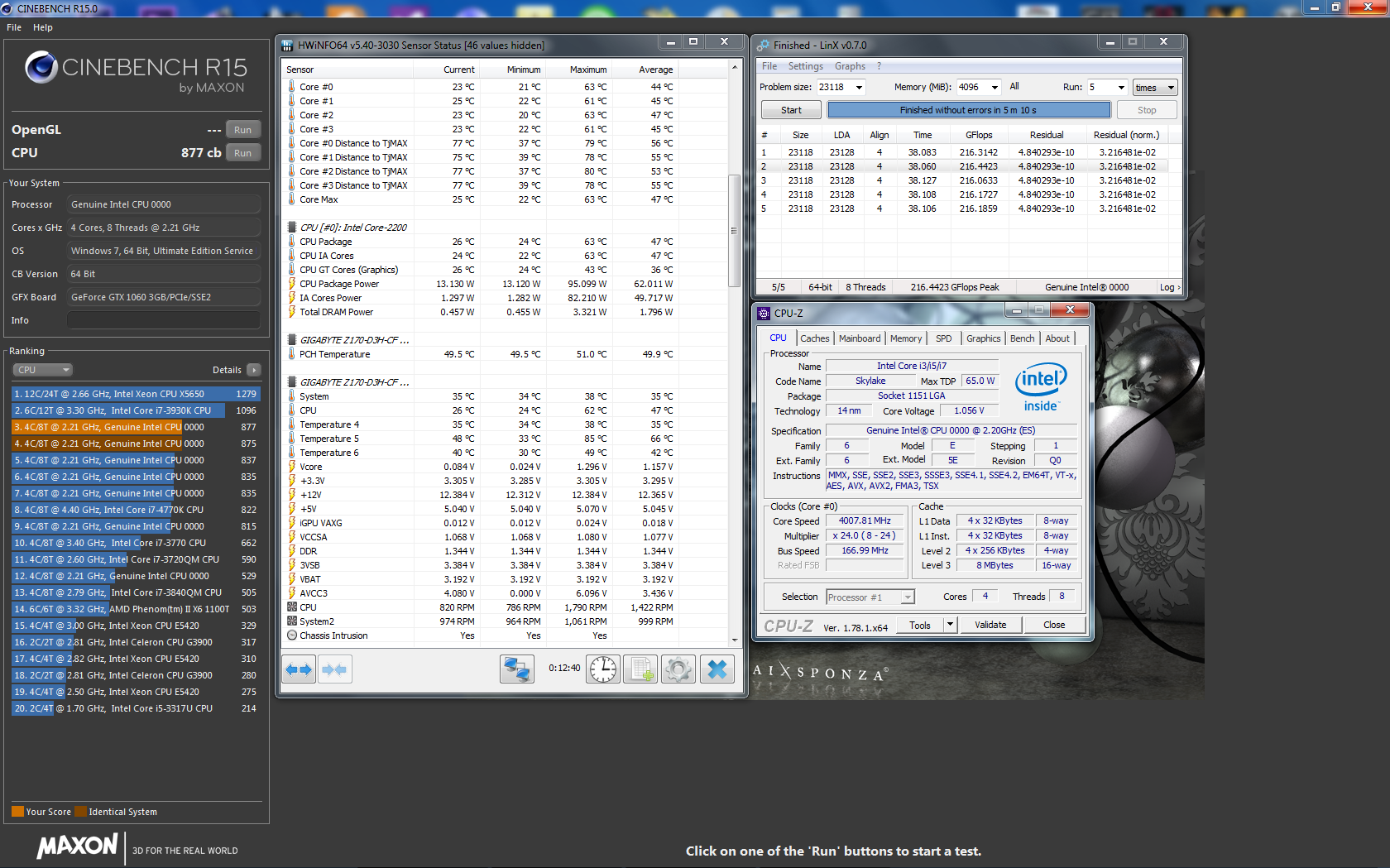Screen dimensions: 1390x868
Task: Click board icon above the System sensor row
Action: [292, 382]
